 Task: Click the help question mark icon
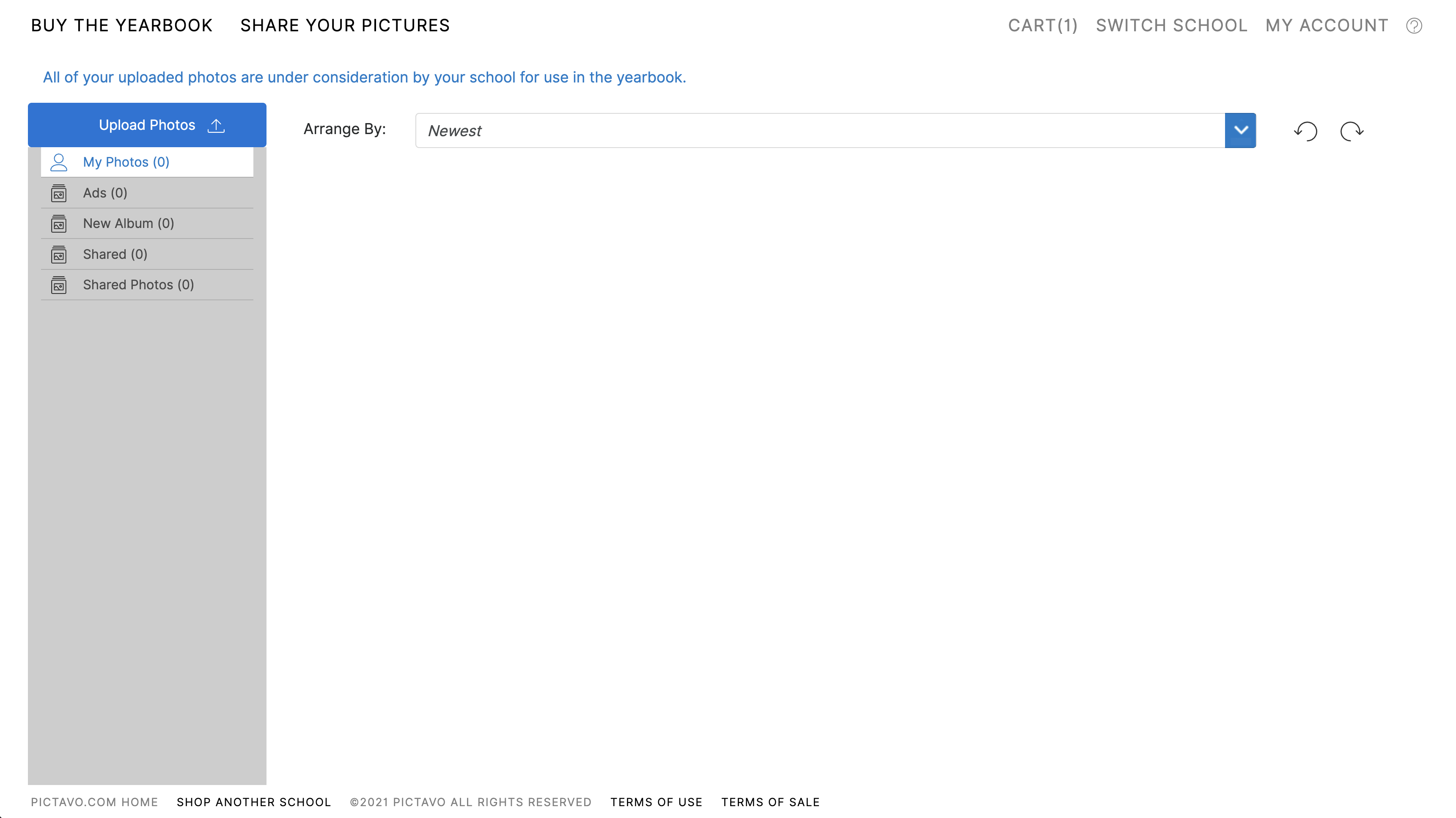coord(1414,26)
